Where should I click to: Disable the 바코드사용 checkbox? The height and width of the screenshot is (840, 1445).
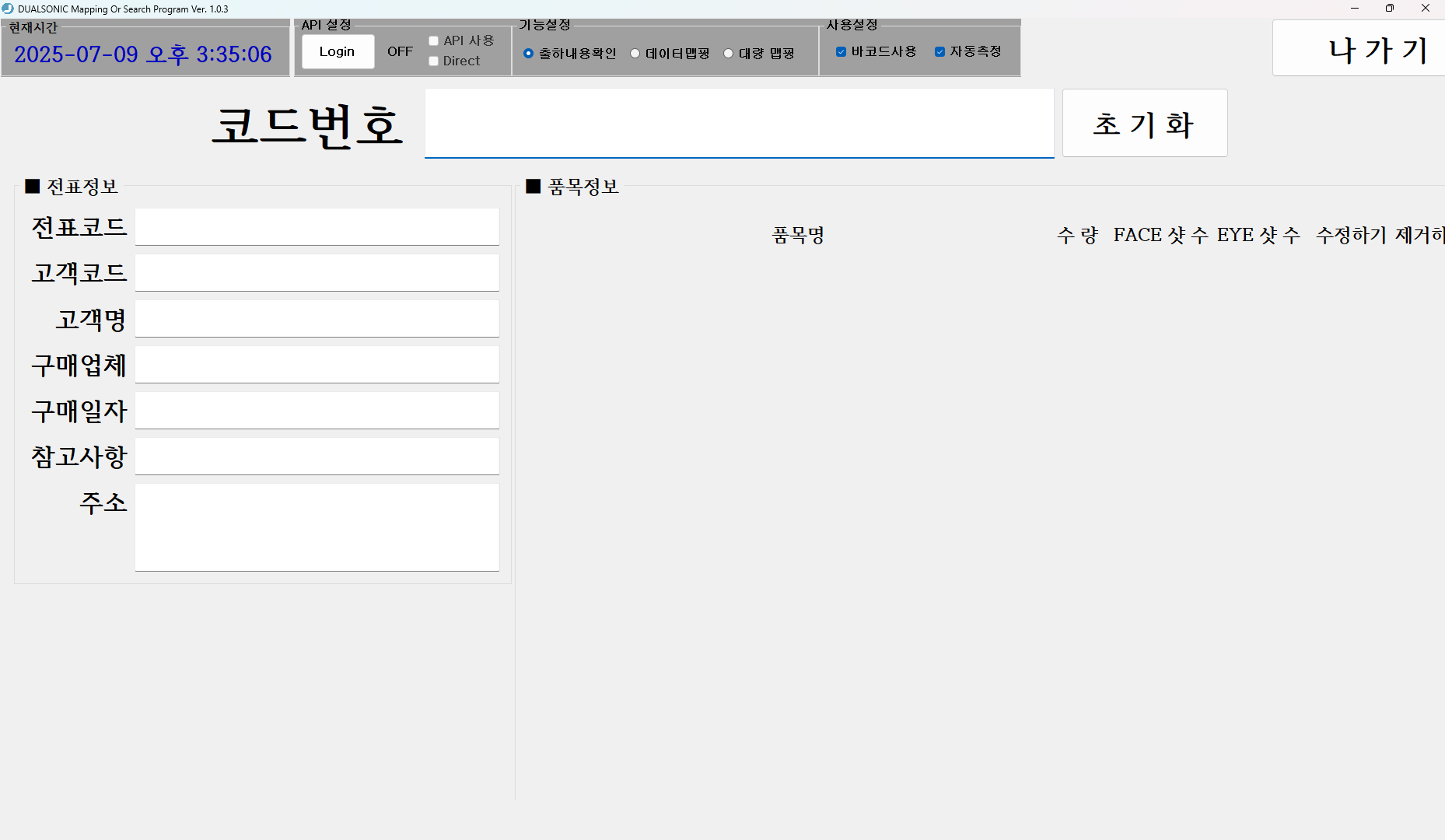(841, 51)
